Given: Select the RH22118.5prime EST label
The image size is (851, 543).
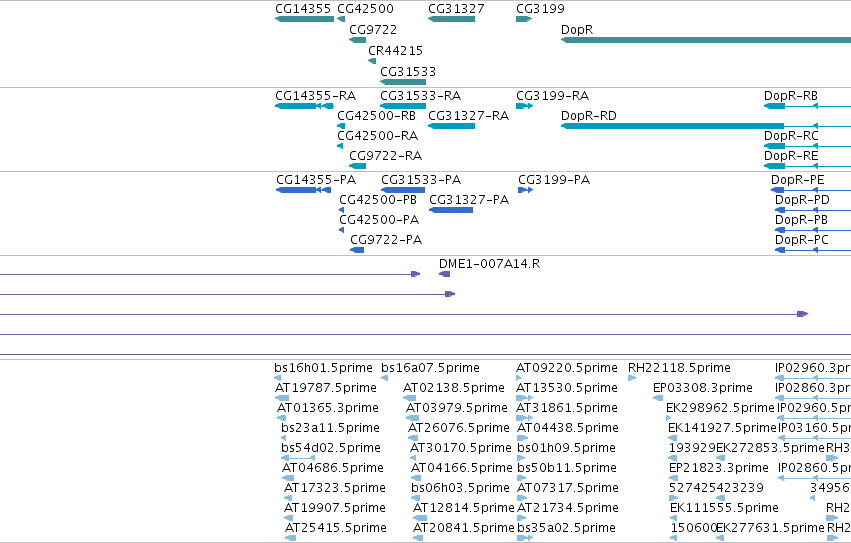Looking at the screenshot, I should coord(679,368).
